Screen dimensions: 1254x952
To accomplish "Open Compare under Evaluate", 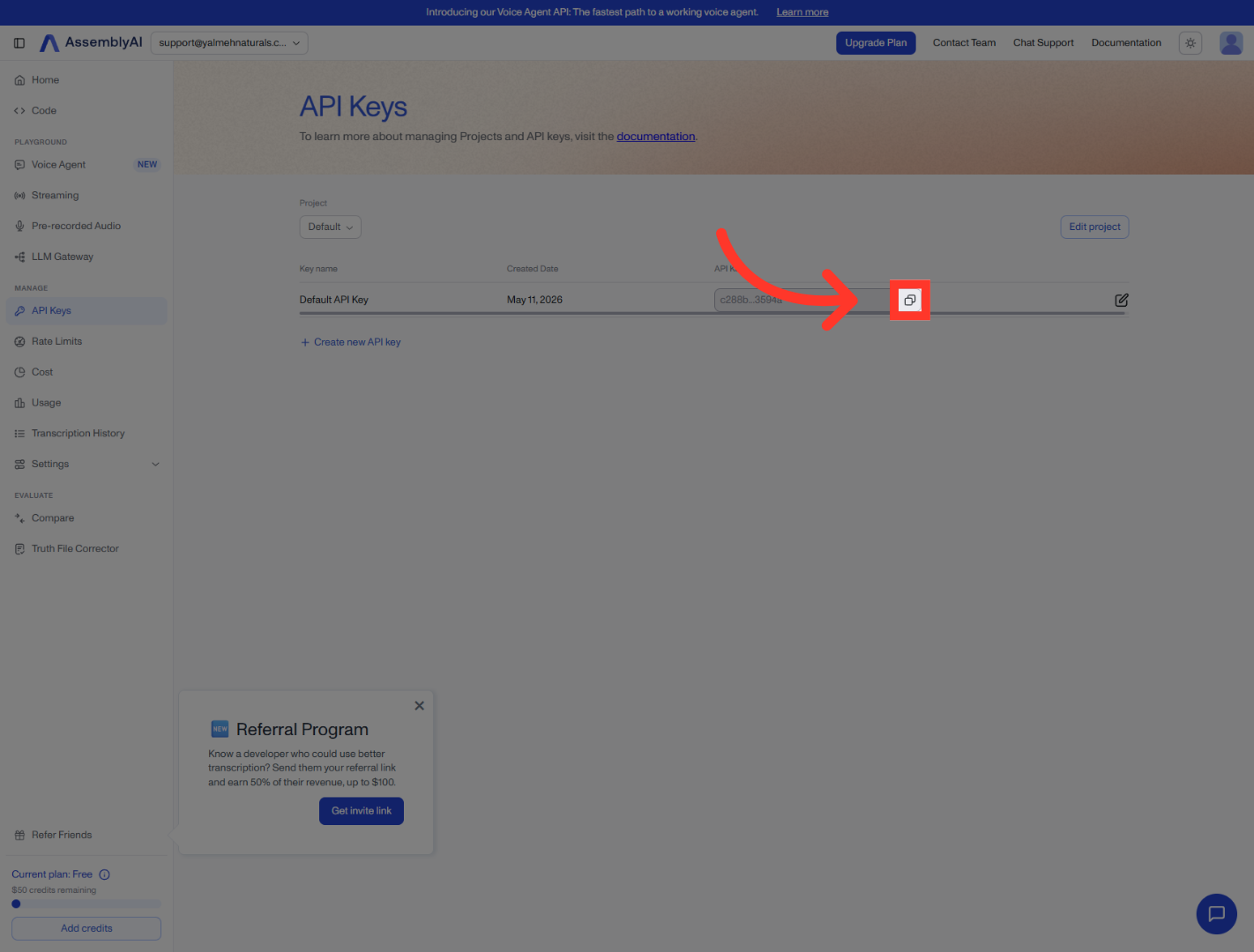I will pos(86,518).
